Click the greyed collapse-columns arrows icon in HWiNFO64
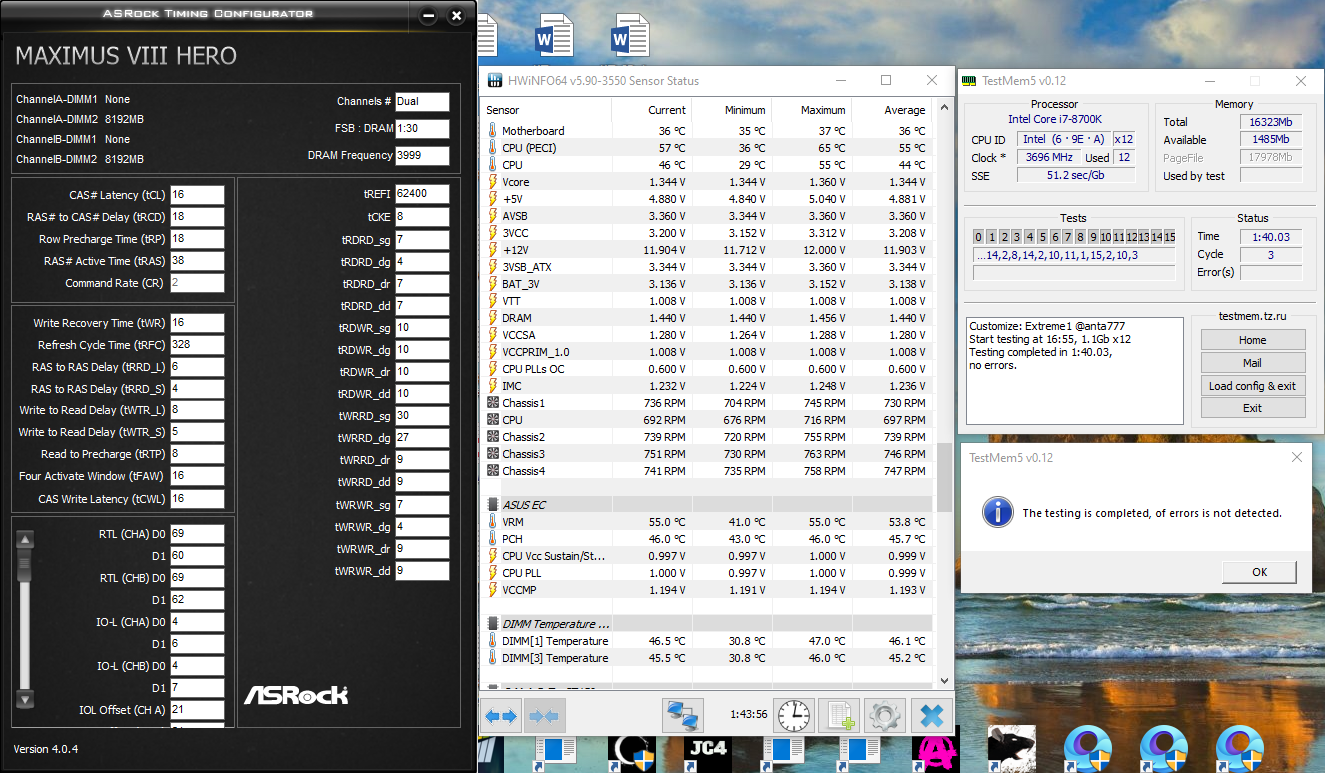1325x773 pixels. pos(545,716)
